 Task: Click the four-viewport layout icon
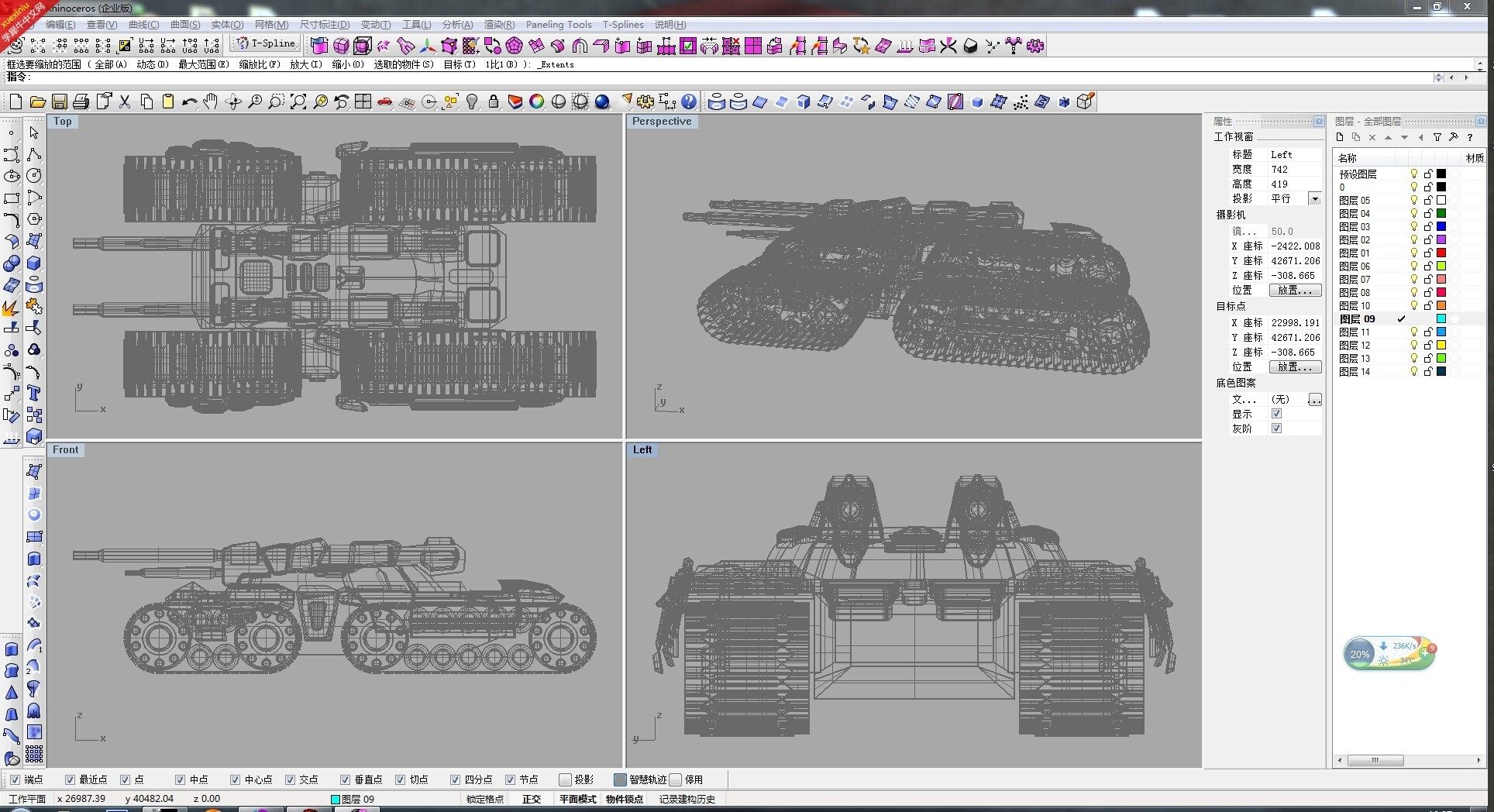[363, 101]
